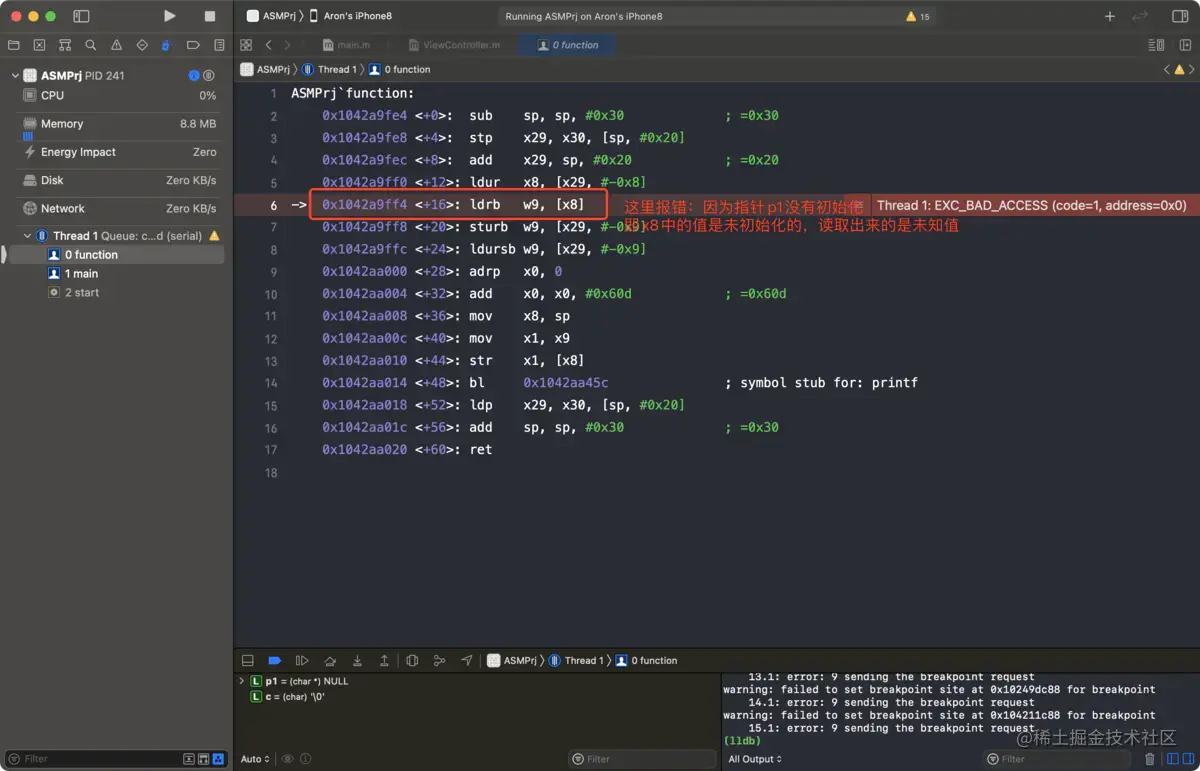
Task: Click the code review arrows icon
Action: pyautogui.click(x=1140, y=16)
